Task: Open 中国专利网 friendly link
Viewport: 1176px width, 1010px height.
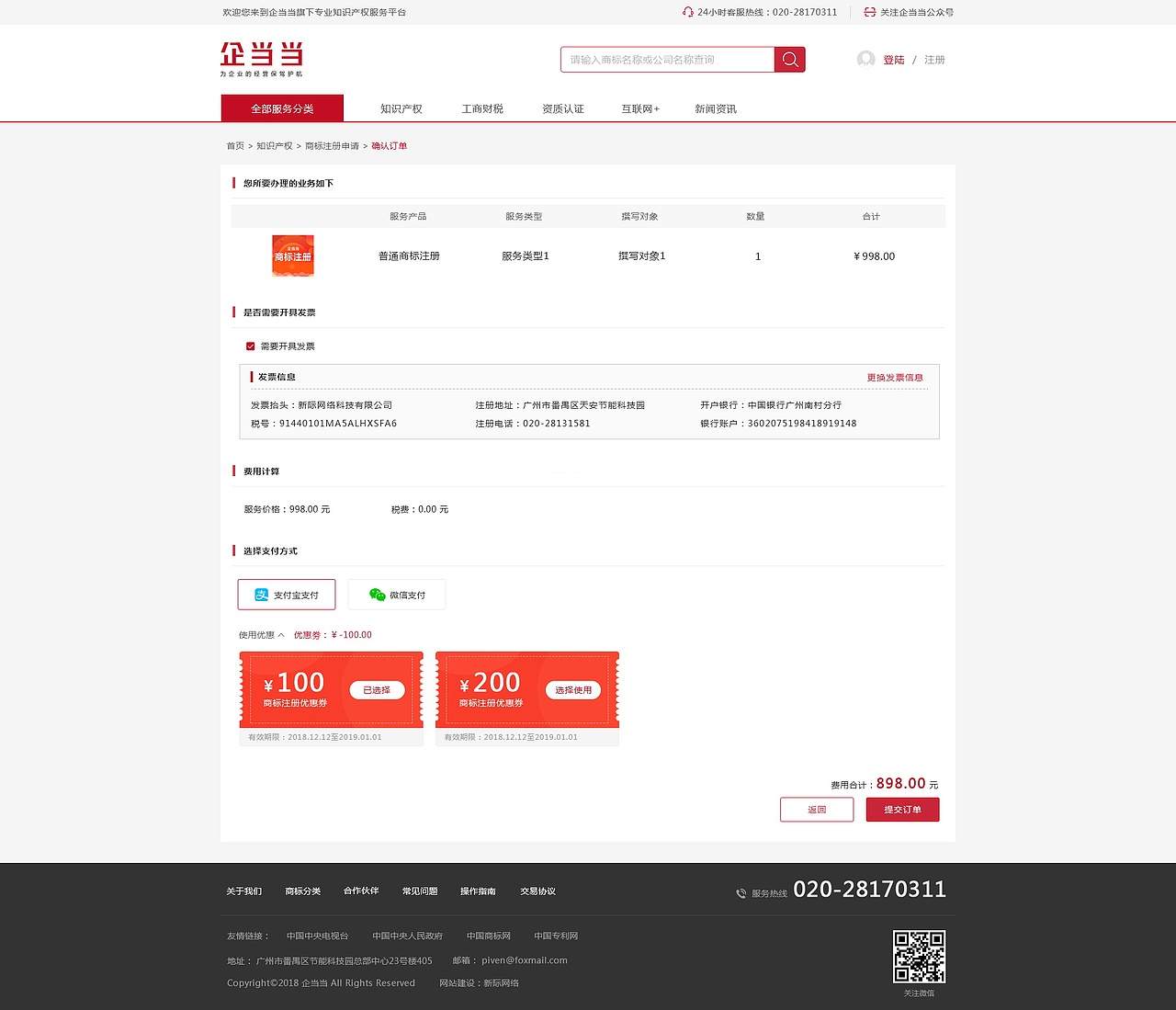Action: (x=556, y=936)
